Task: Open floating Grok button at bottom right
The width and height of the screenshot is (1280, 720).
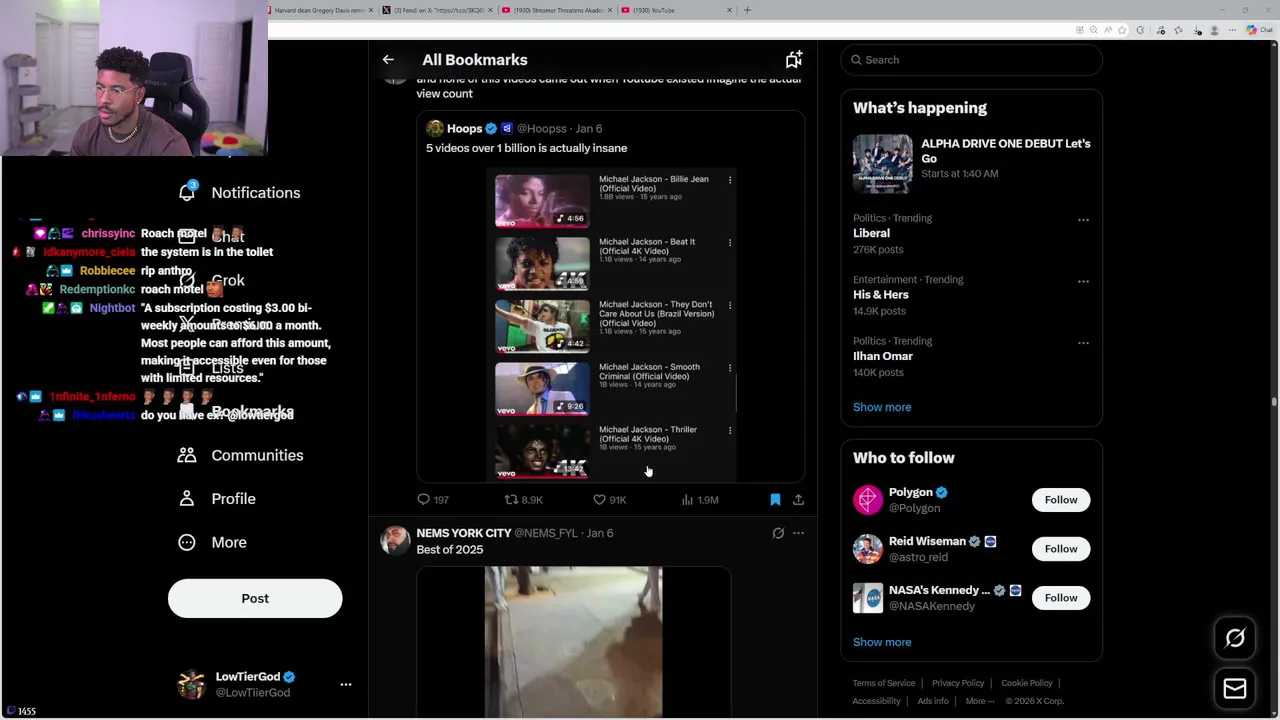Action: [1235, 638]
